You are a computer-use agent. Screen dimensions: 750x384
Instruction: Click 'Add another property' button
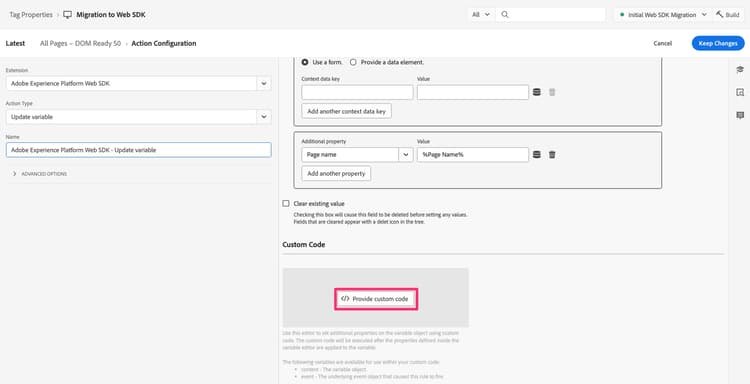coord(336,174)
